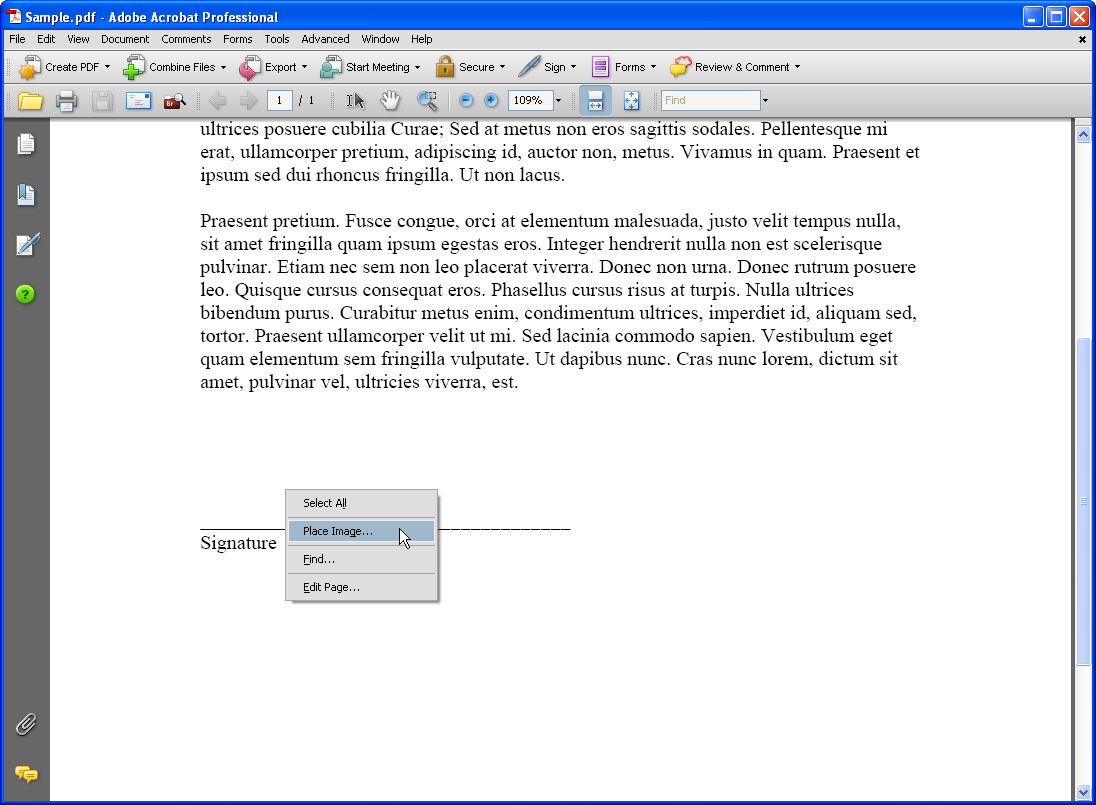The width and height of the screenshot is (1096, 805).
Task: Open the Tools menu
Action: (x=277, y=39)
